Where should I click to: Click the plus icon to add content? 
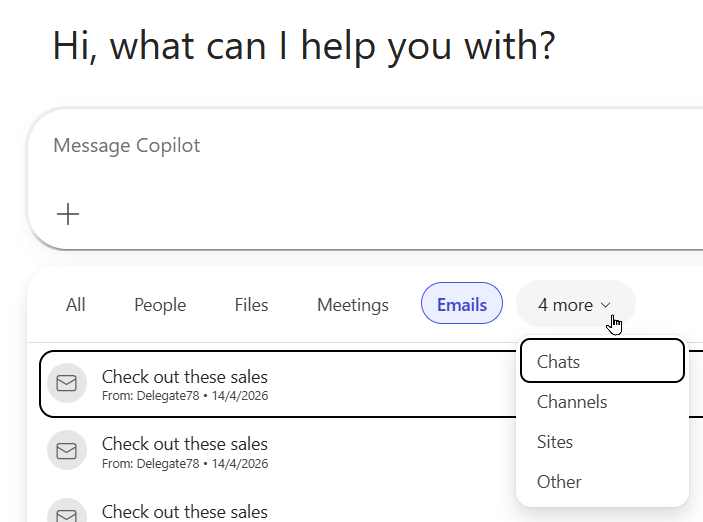[x=68, y=214]
